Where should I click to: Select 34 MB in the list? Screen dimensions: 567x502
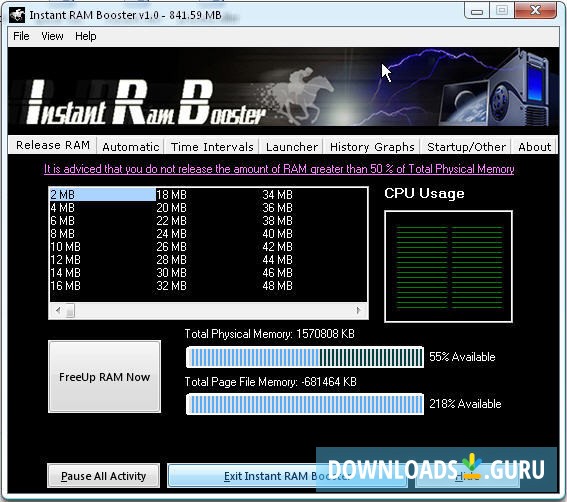[277, 195]
